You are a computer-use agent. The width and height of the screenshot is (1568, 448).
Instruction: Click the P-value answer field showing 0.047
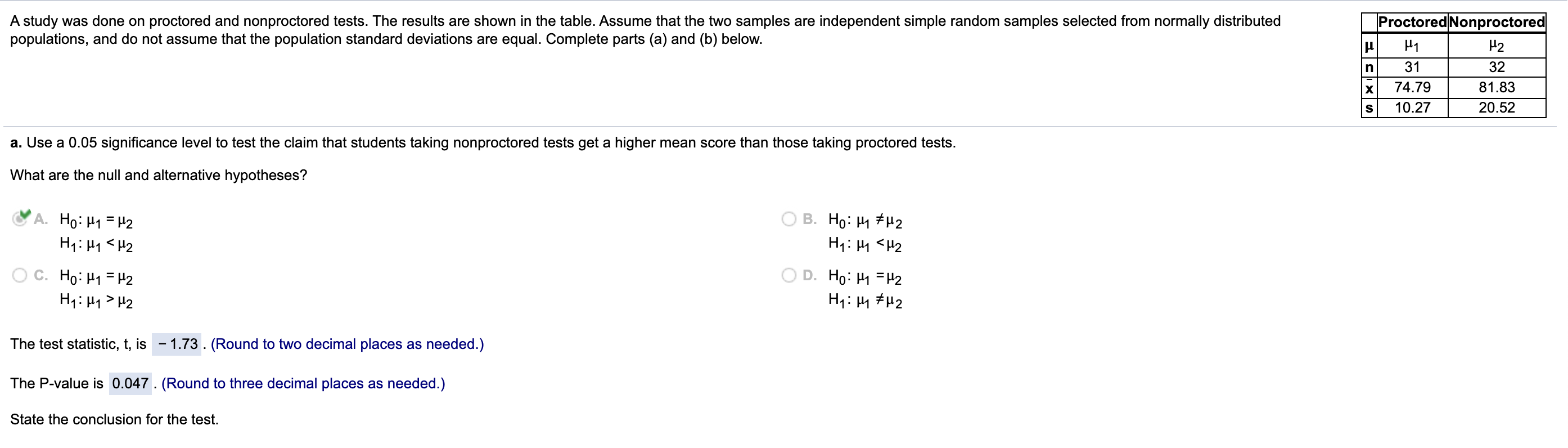(130, 383)
